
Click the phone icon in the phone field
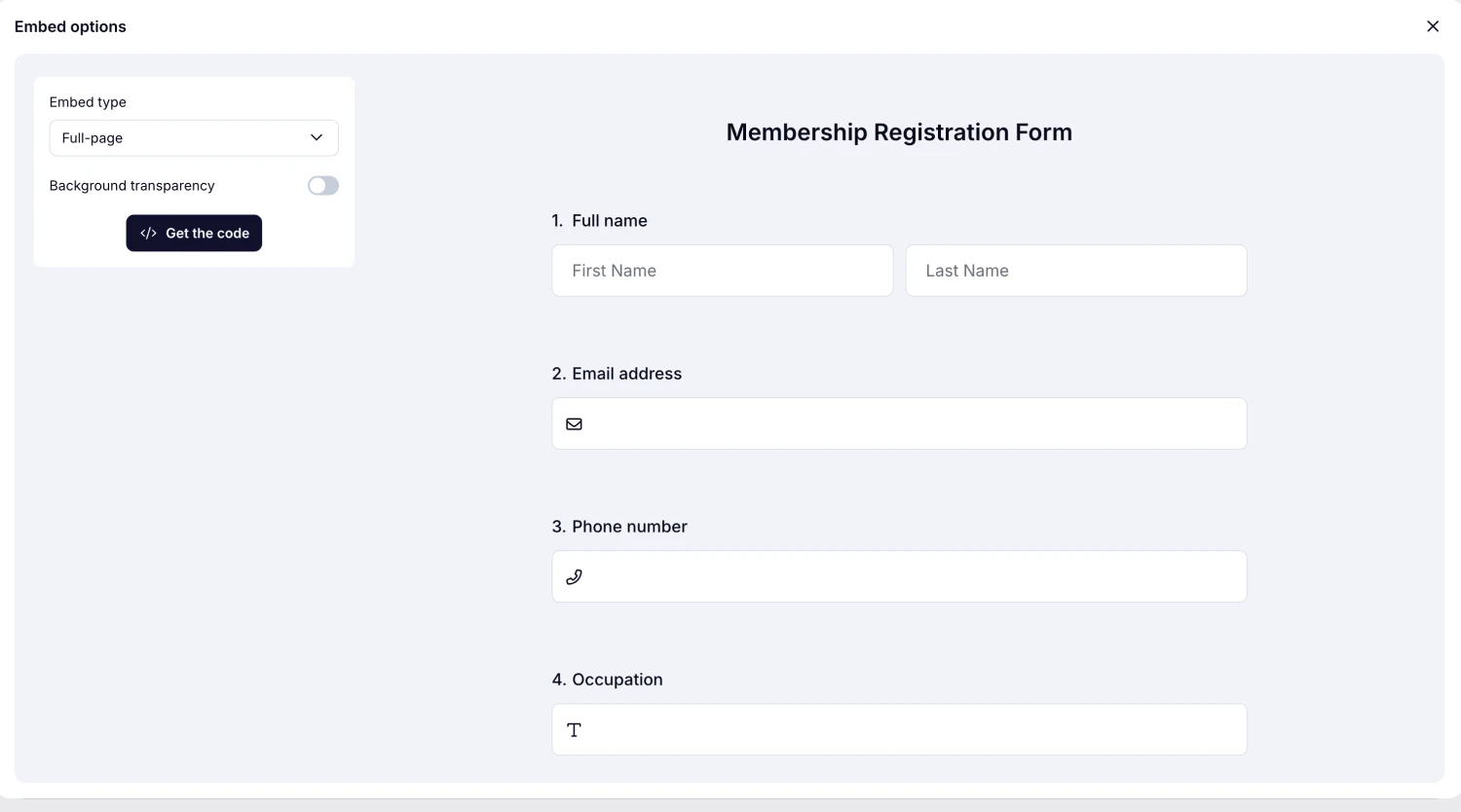[x=574, y=576]
